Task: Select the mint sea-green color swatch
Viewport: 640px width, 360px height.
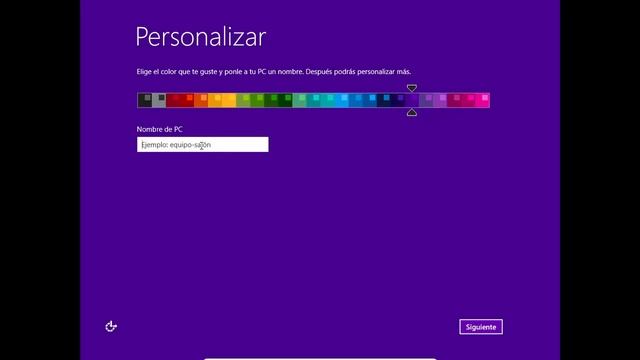Action: pyautogui.click(x=300, y=100)
